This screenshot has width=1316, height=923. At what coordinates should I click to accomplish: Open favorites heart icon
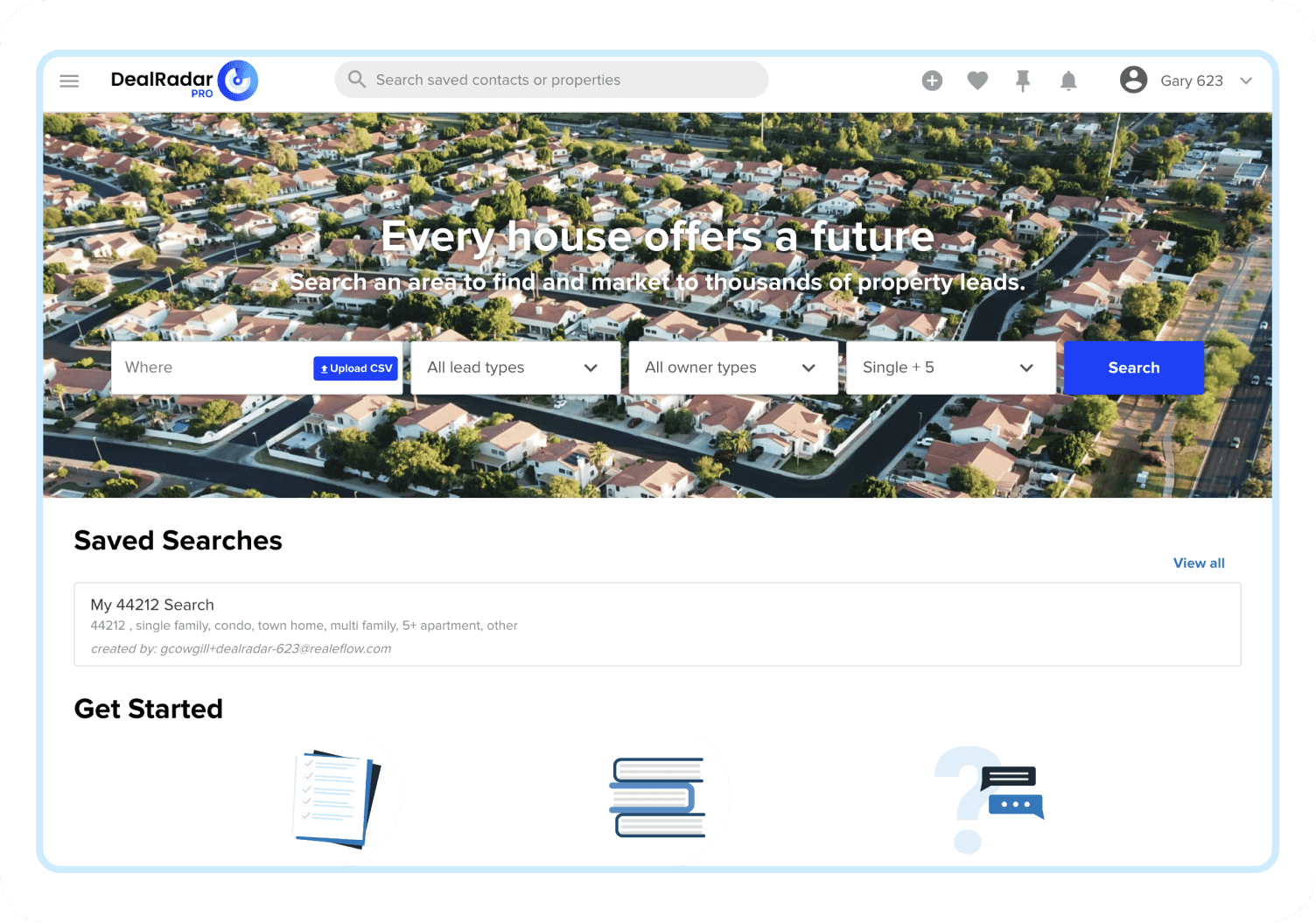coord(977,81)
